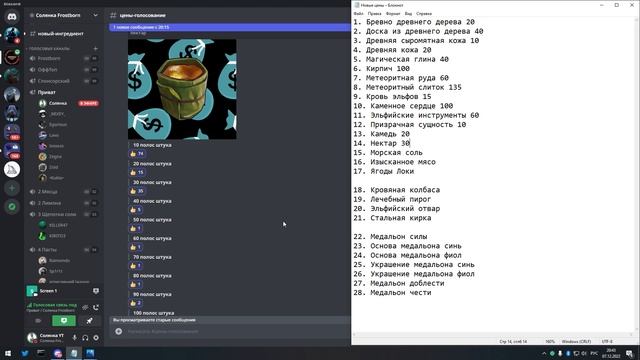
Task: React thumbs up on 10 полос штука
Action: (137, 154)
